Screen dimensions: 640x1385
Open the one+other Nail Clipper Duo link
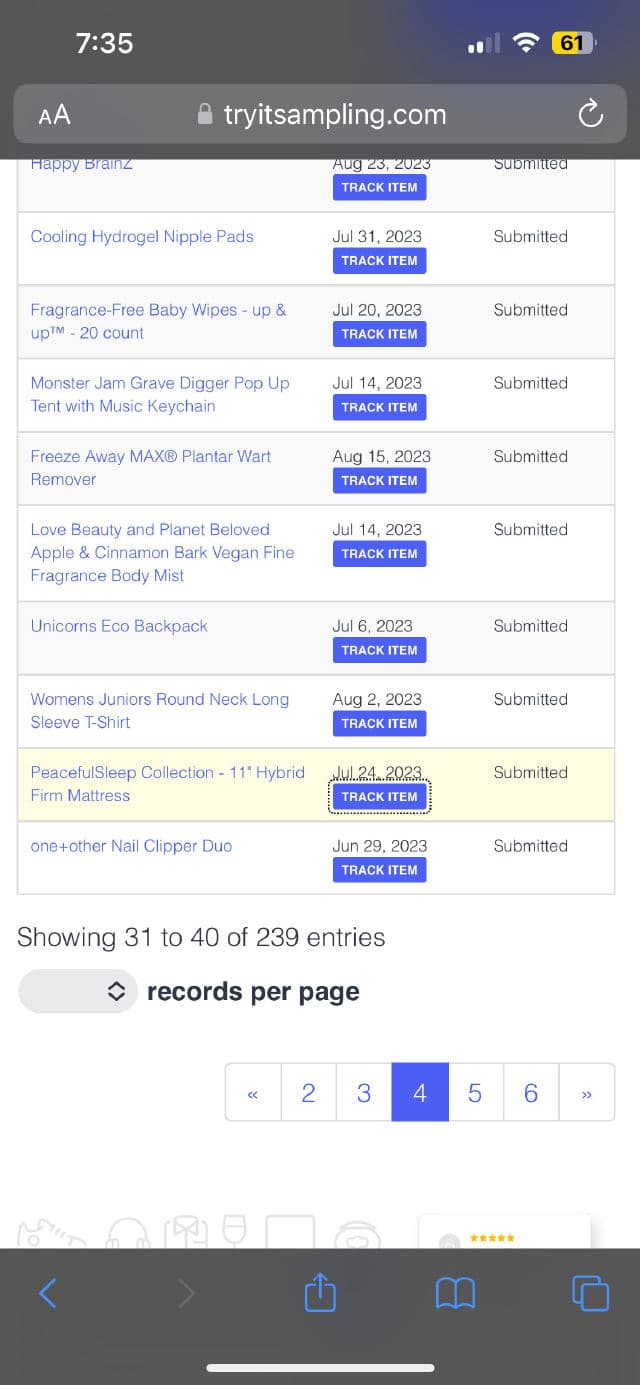click(x=131, y=846)
